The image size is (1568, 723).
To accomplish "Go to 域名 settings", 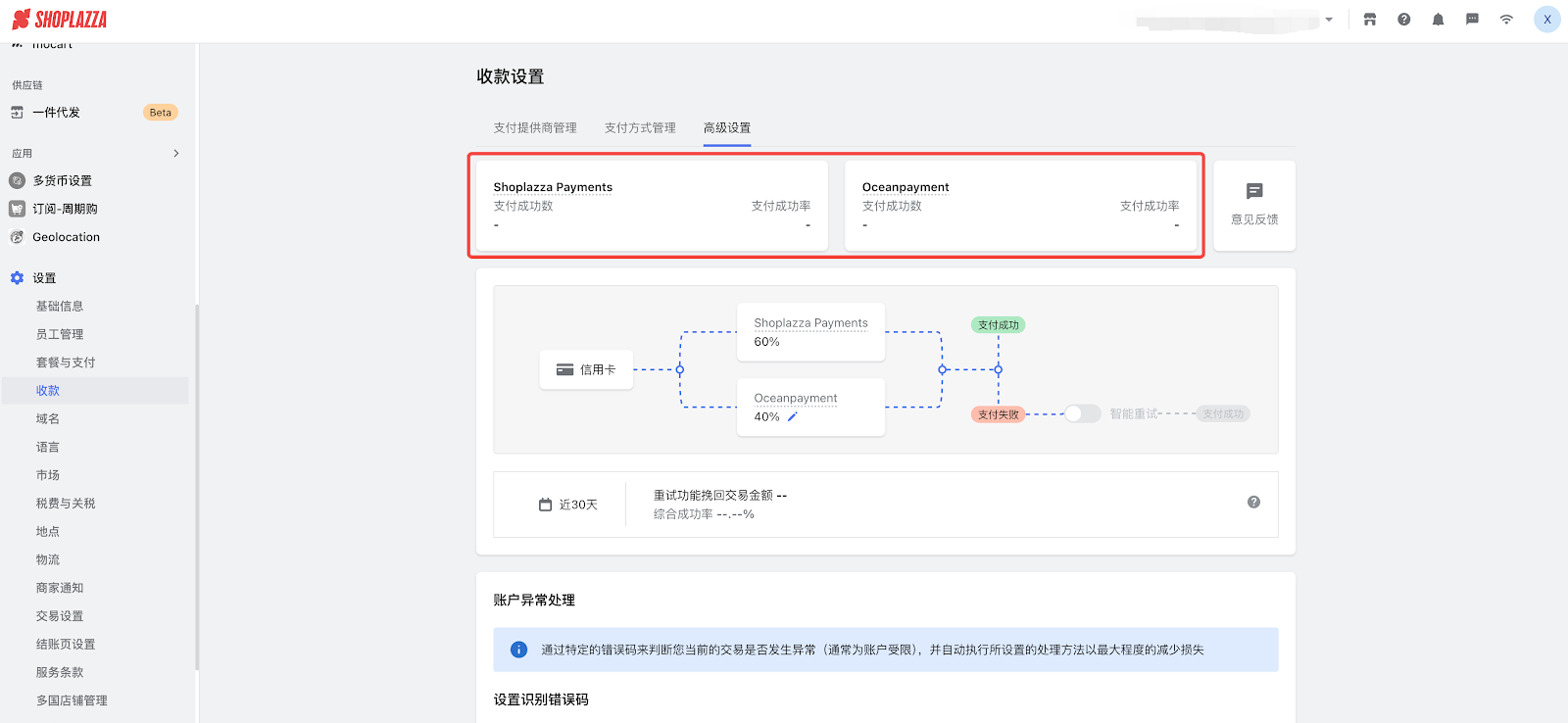I will click(48, 419).
